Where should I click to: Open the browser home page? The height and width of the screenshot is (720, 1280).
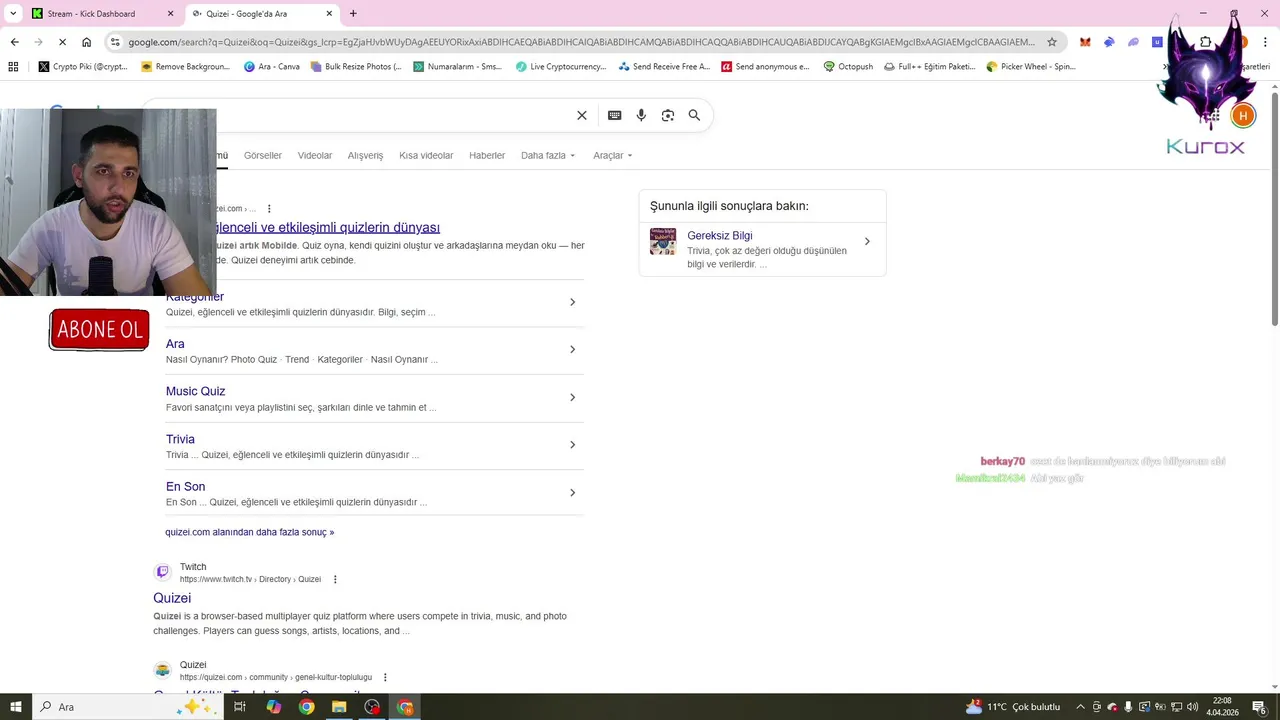[x=87, y=42]
